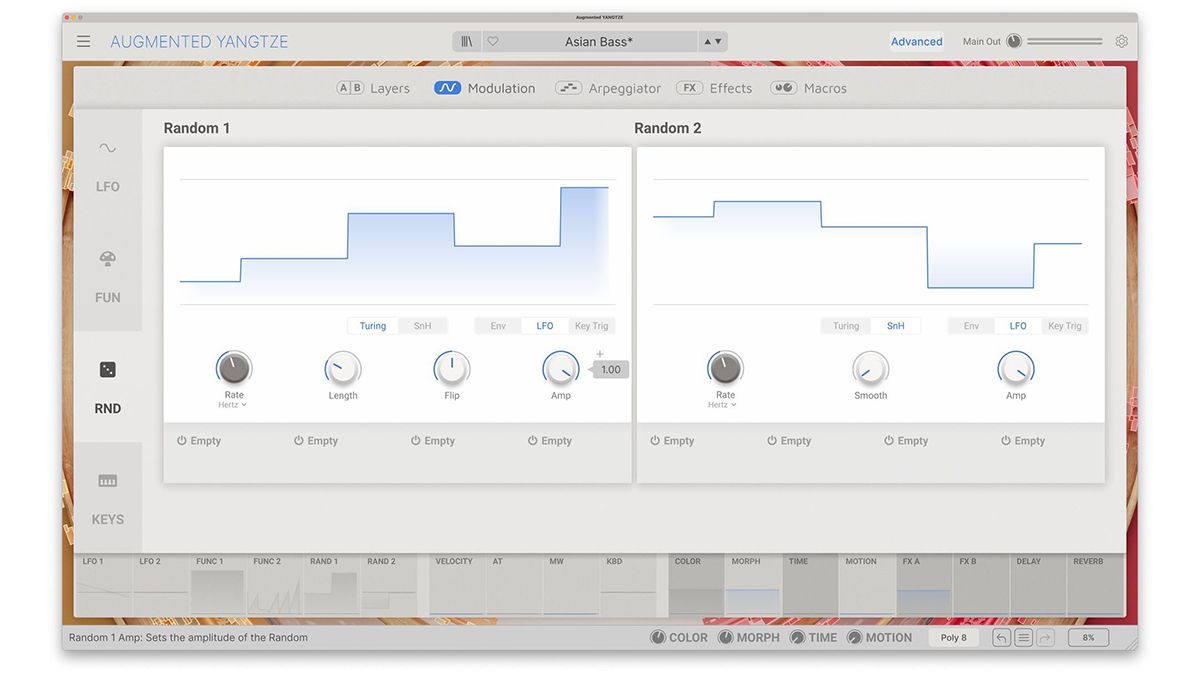The height and width of the screenshot is (675, 1200).
Task: Select SnH mode for Random 1
Action: 423,326
